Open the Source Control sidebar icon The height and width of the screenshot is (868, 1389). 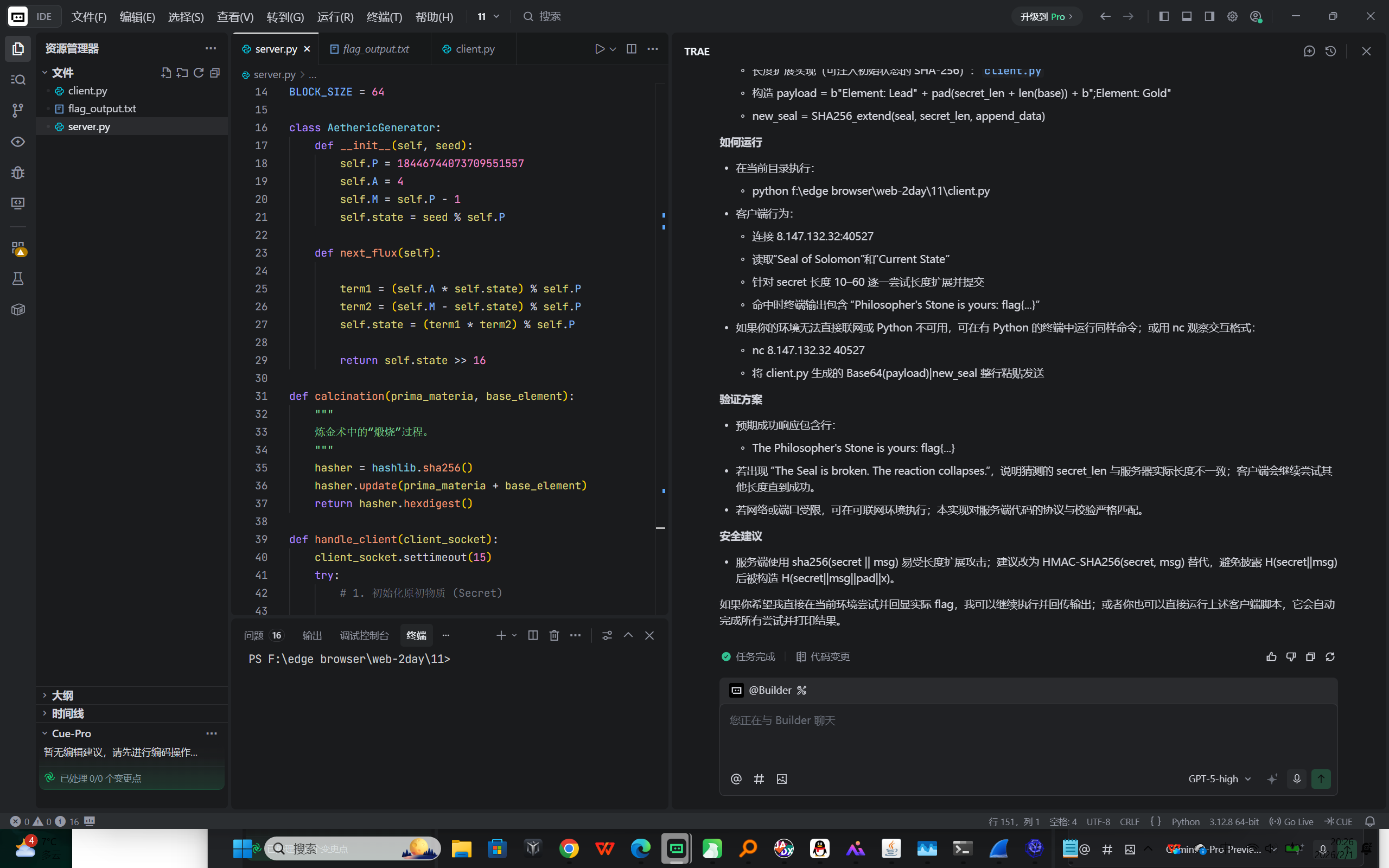(x=18, y=110)
